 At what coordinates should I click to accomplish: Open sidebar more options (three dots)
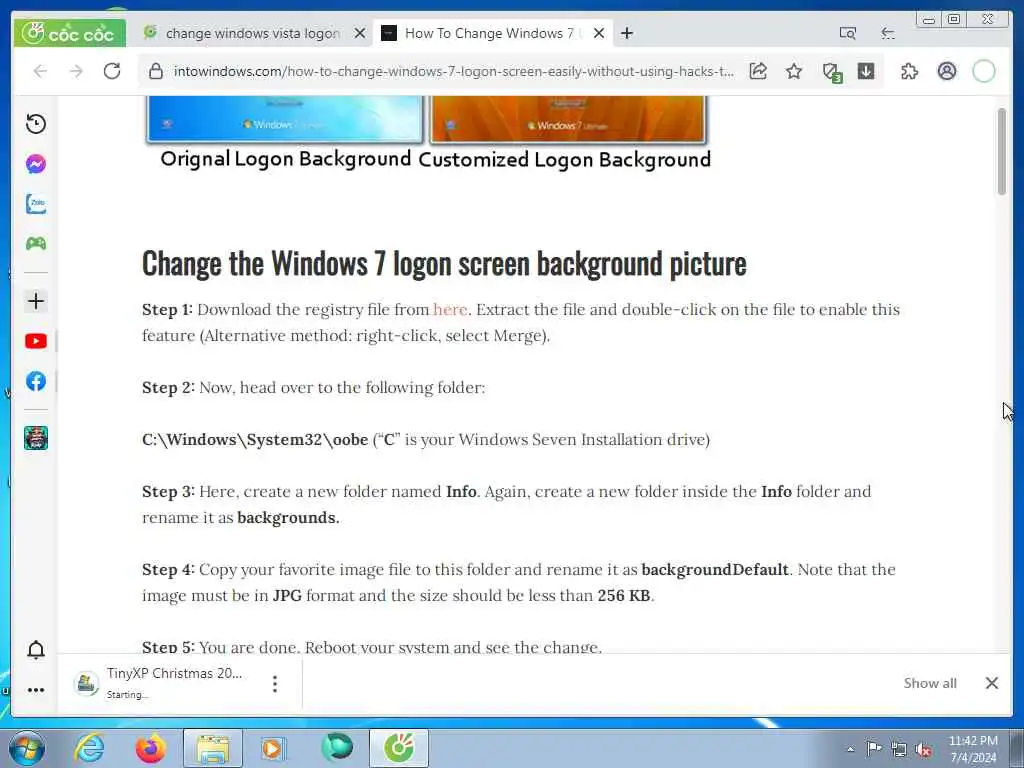36,690
